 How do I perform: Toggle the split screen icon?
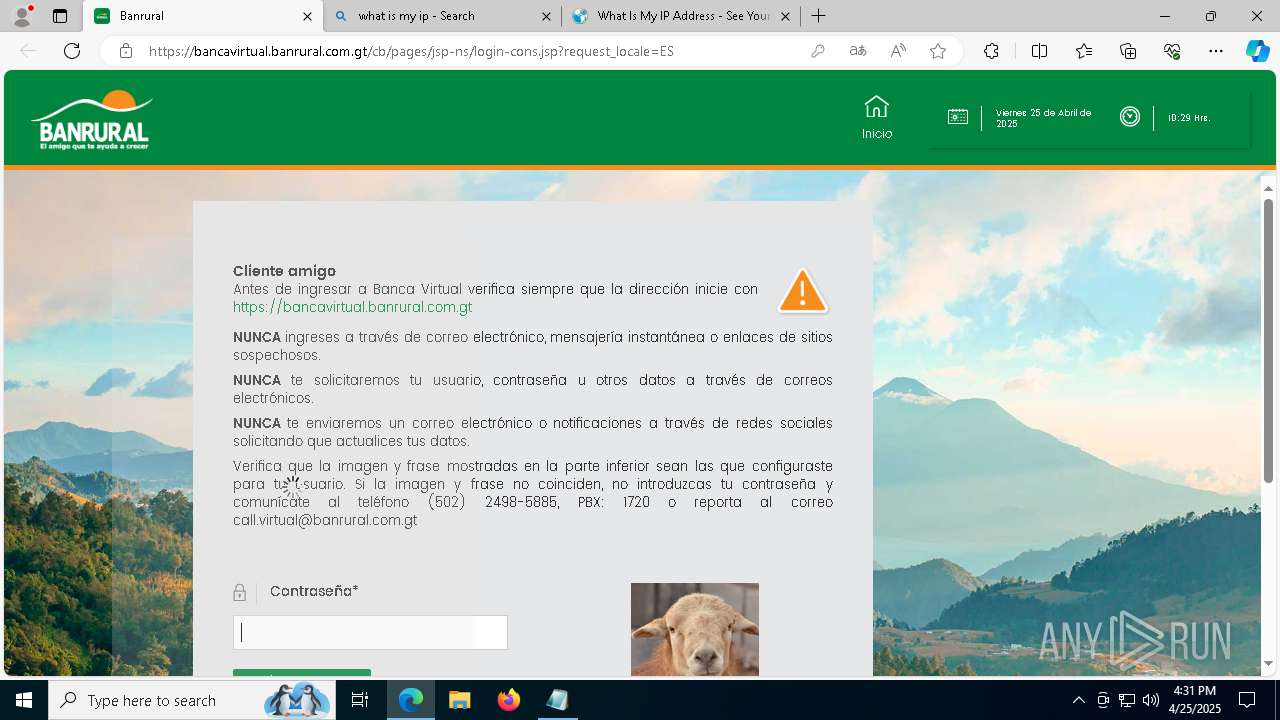1039,51
